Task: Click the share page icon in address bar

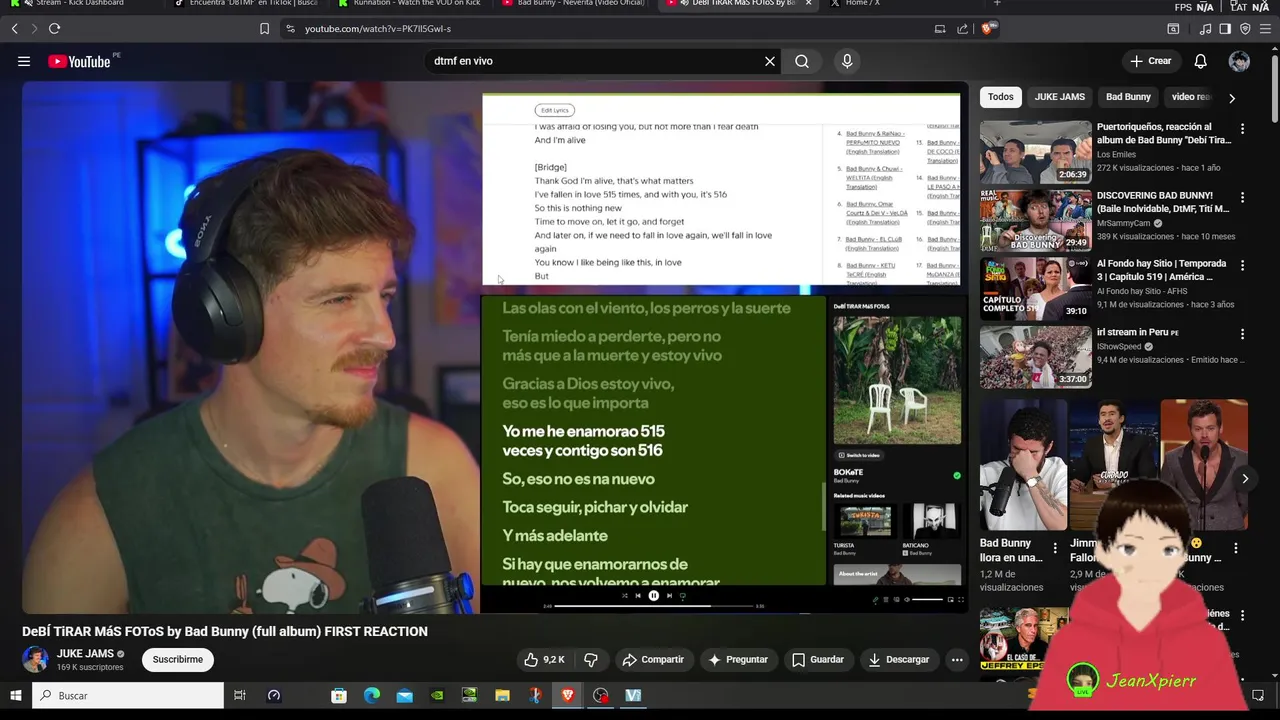Action: [962, 29]
